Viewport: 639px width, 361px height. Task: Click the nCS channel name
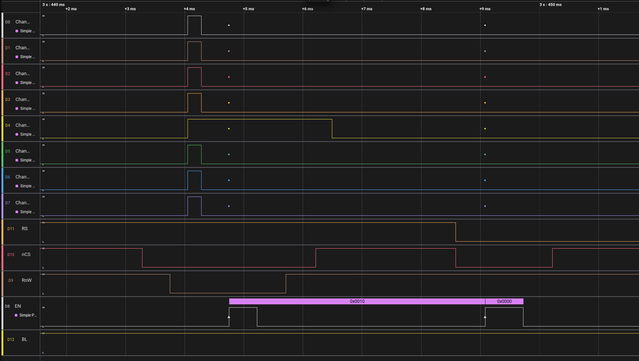tap(26, 254)
